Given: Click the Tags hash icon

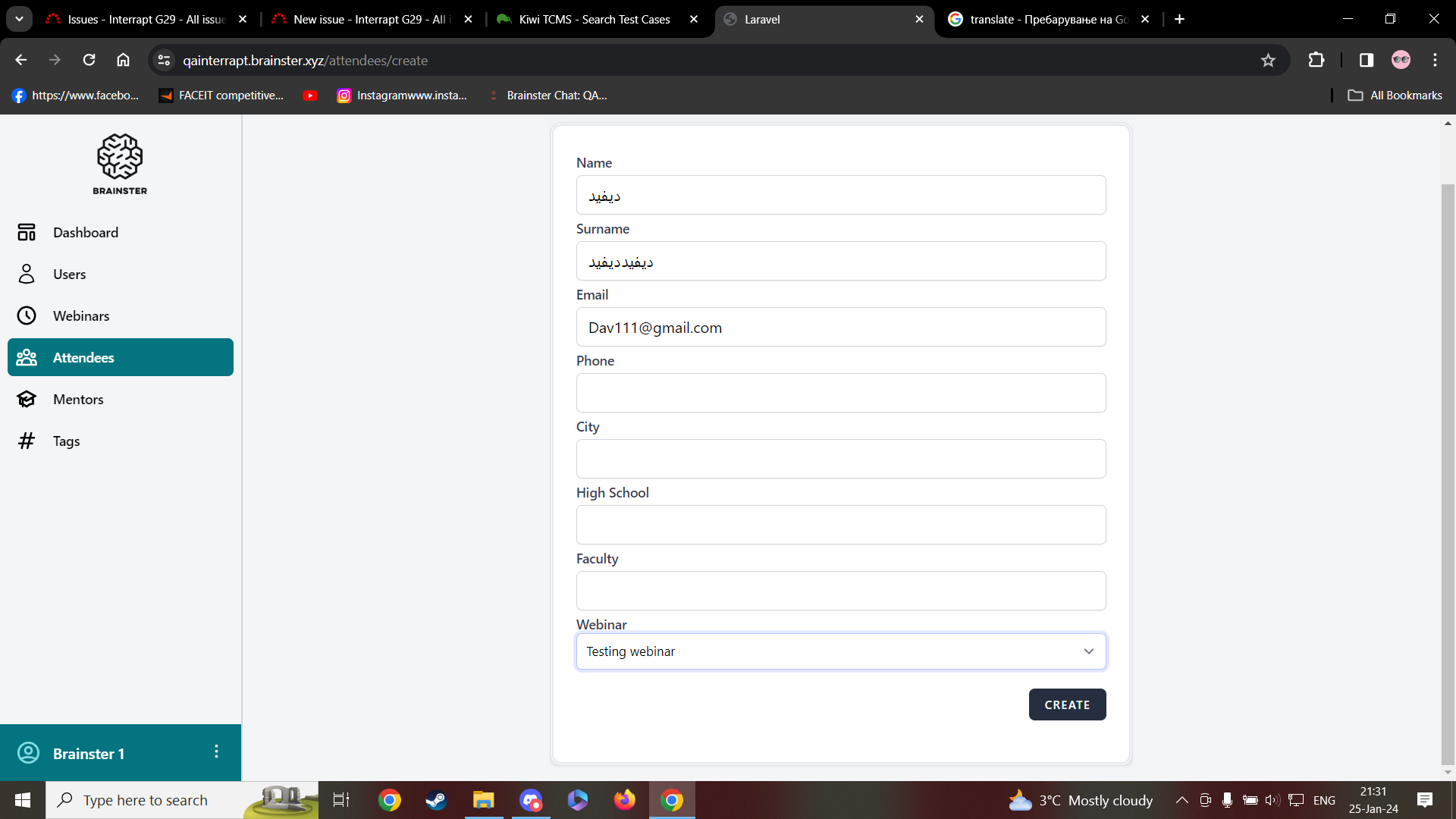Looking at the screenshot, I should coord(27,441).
